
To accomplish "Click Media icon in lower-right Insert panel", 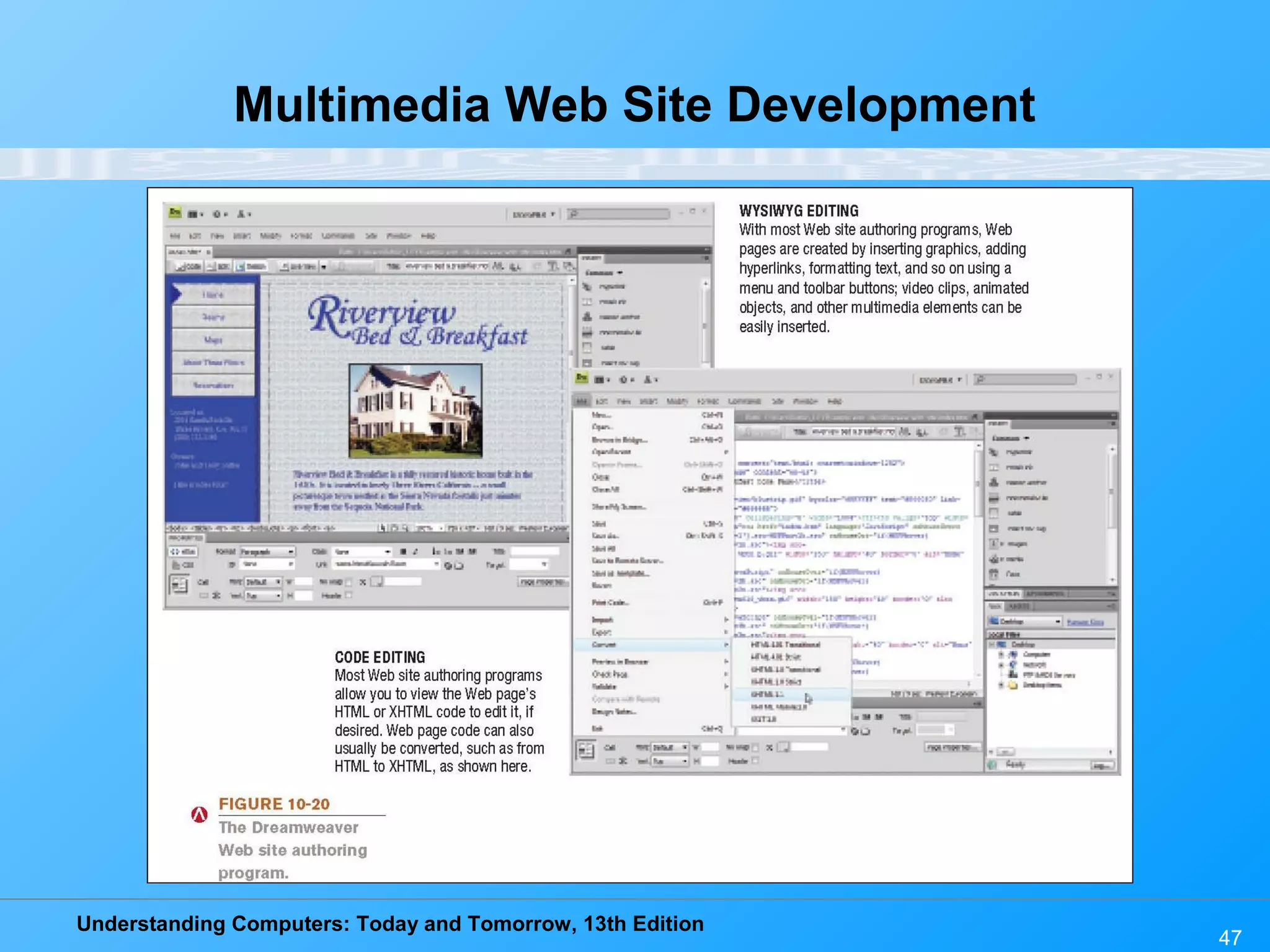I will 993,559.
